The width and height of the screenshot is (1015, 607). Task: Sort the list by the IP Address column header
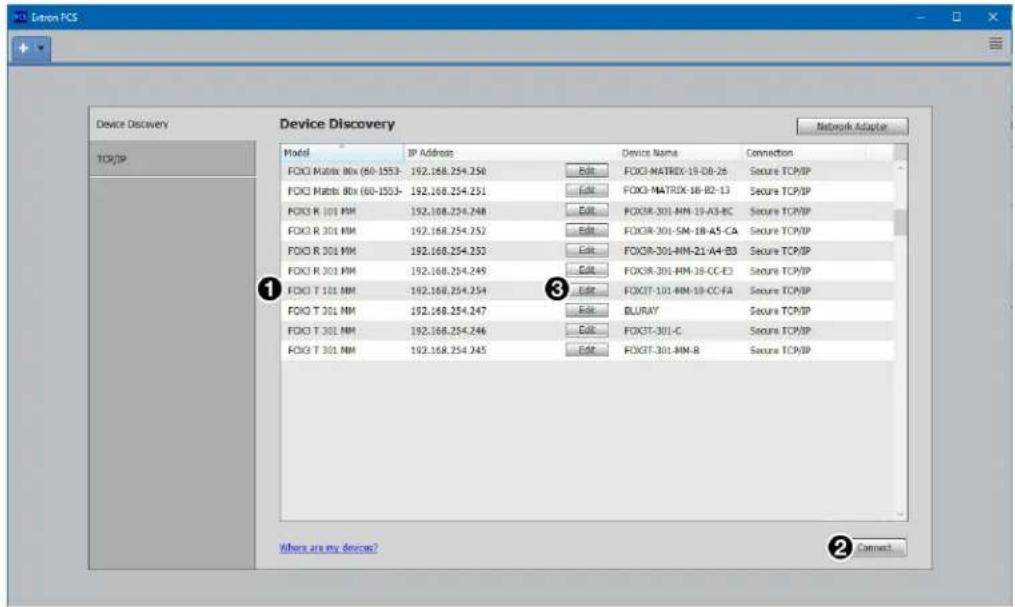(511, 153)
